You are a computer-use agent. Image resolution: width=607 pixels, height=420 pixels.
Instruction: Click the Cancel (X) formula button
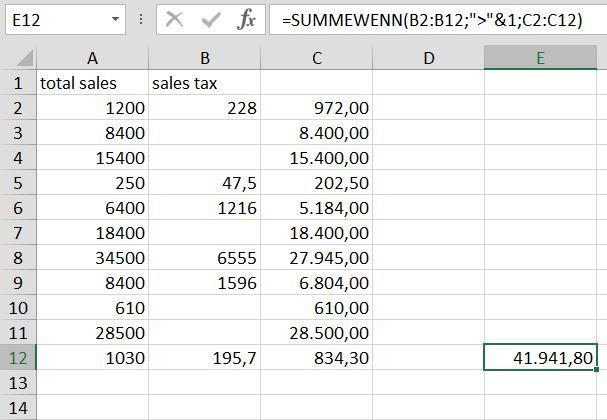(x=174, y=19)
